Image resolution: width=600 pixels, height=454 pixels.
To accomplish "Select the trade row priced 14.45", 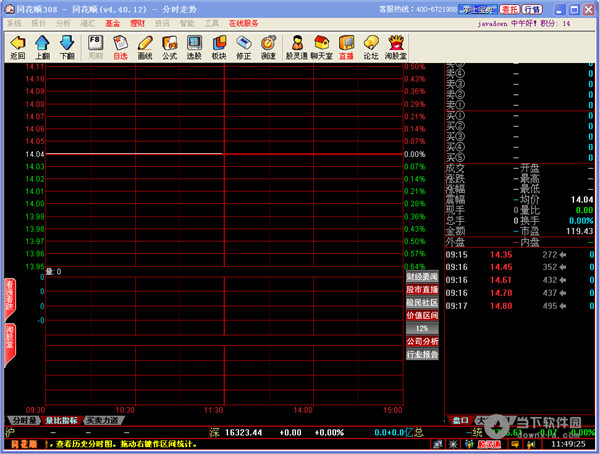I will point(519,268).
